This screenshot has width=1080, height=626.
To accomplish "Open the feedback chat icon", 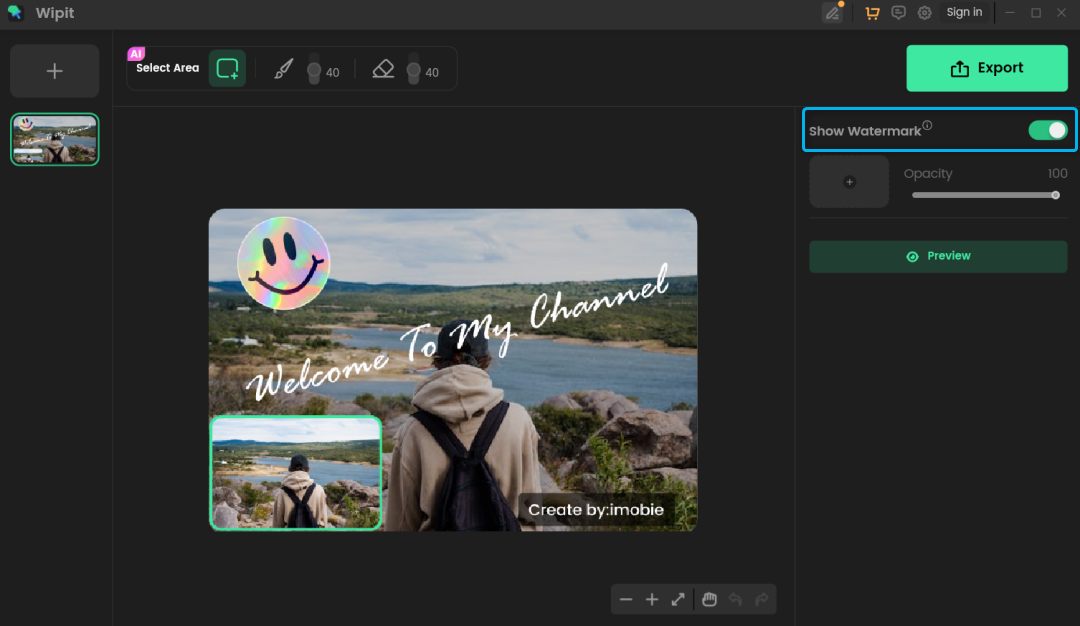I will coord(898,12).
